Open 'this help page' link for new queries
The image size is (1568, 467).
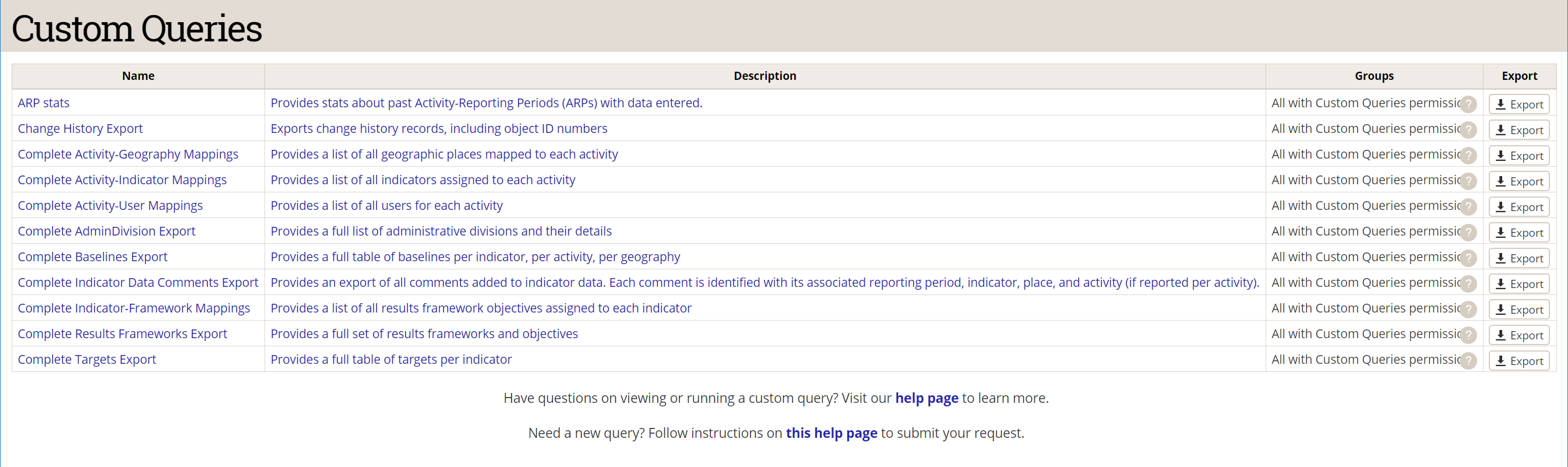click(x=831, y=433)
